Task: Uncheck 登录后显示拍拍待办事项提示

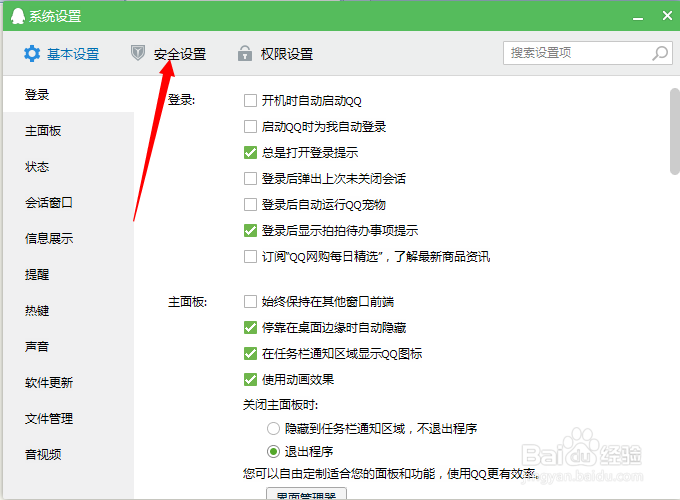Action: 250,231
